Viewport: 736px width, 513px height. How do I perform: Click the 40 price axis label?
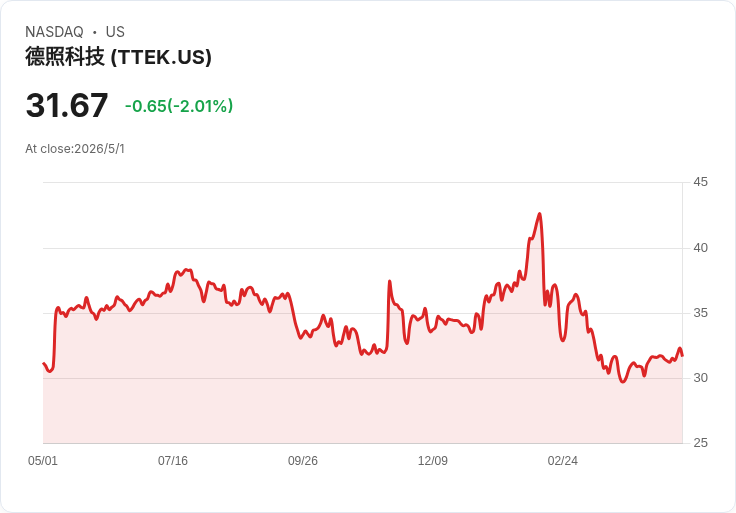click(x=700, y=248)
